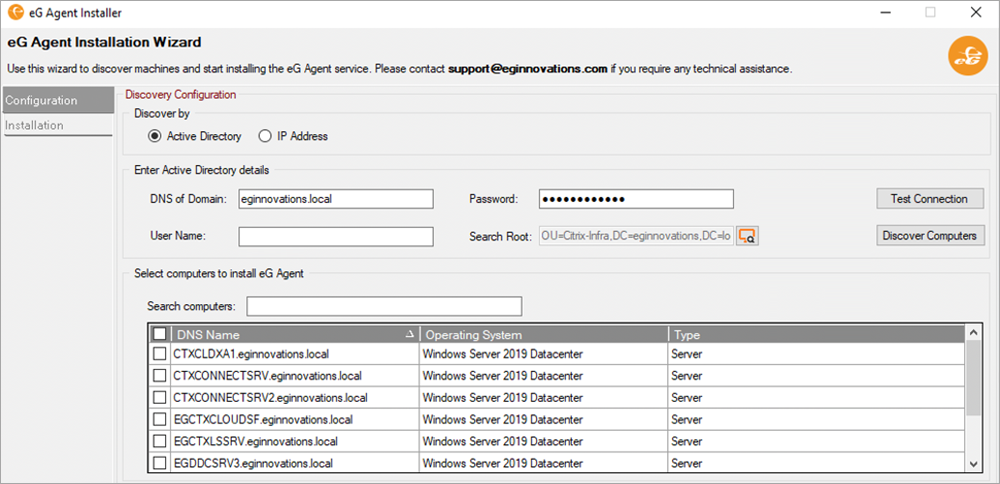Check the box for EGCTXLSSRV.eginnovations.local

tap(160, 441)
